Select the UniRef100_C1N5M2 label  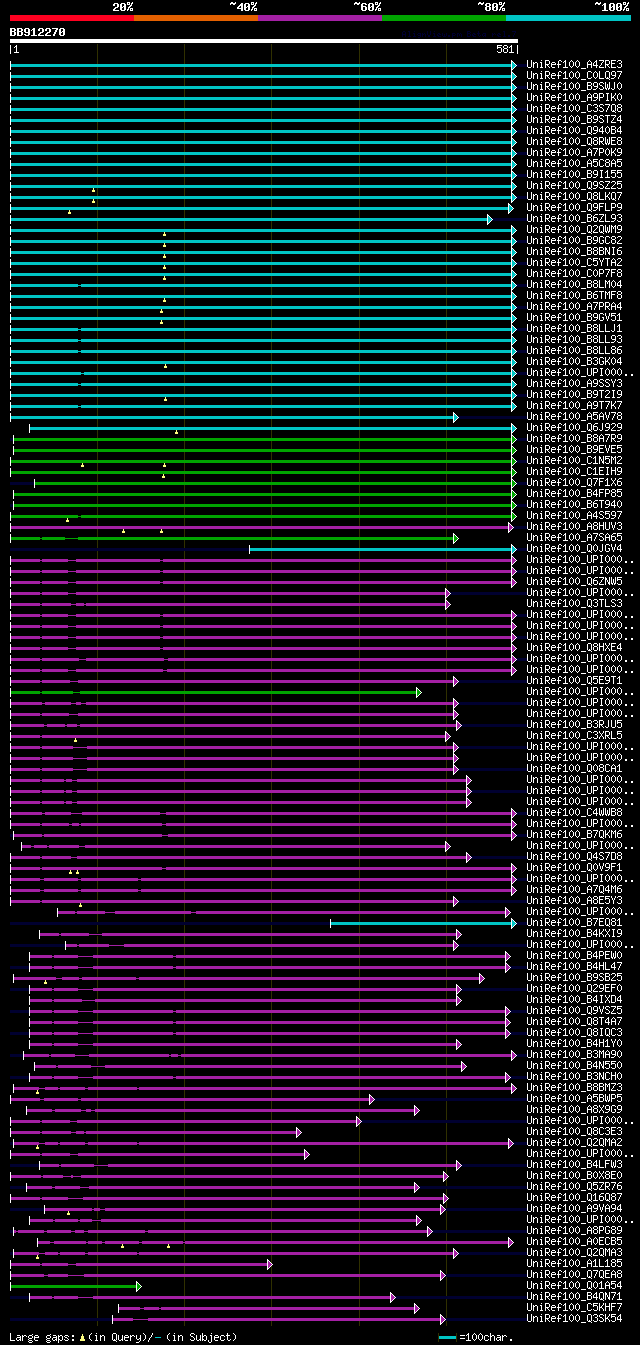click(574, 460)
